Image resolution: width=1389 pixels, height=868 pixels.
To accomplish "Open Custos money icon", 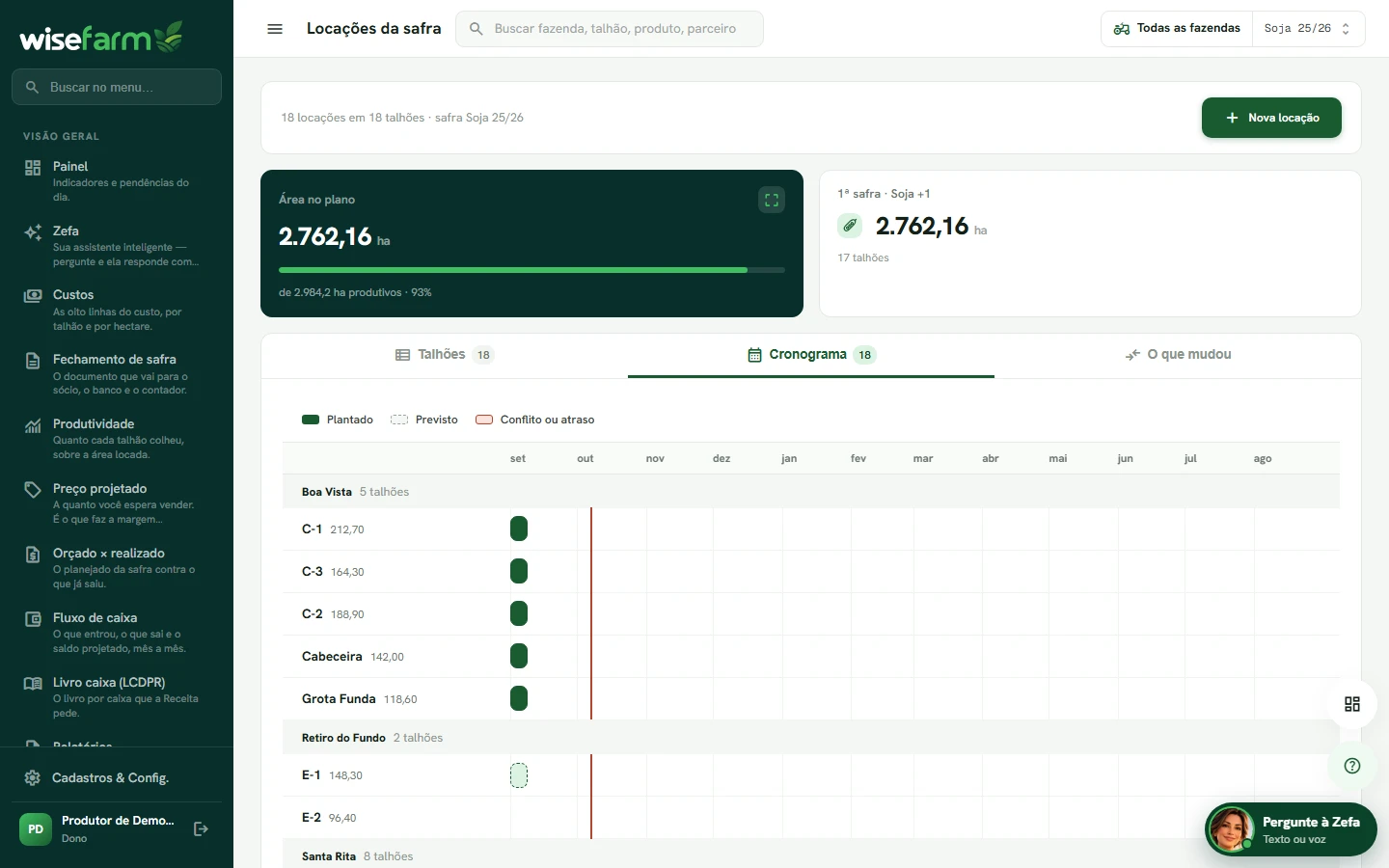I will click(x=33, y=296).
